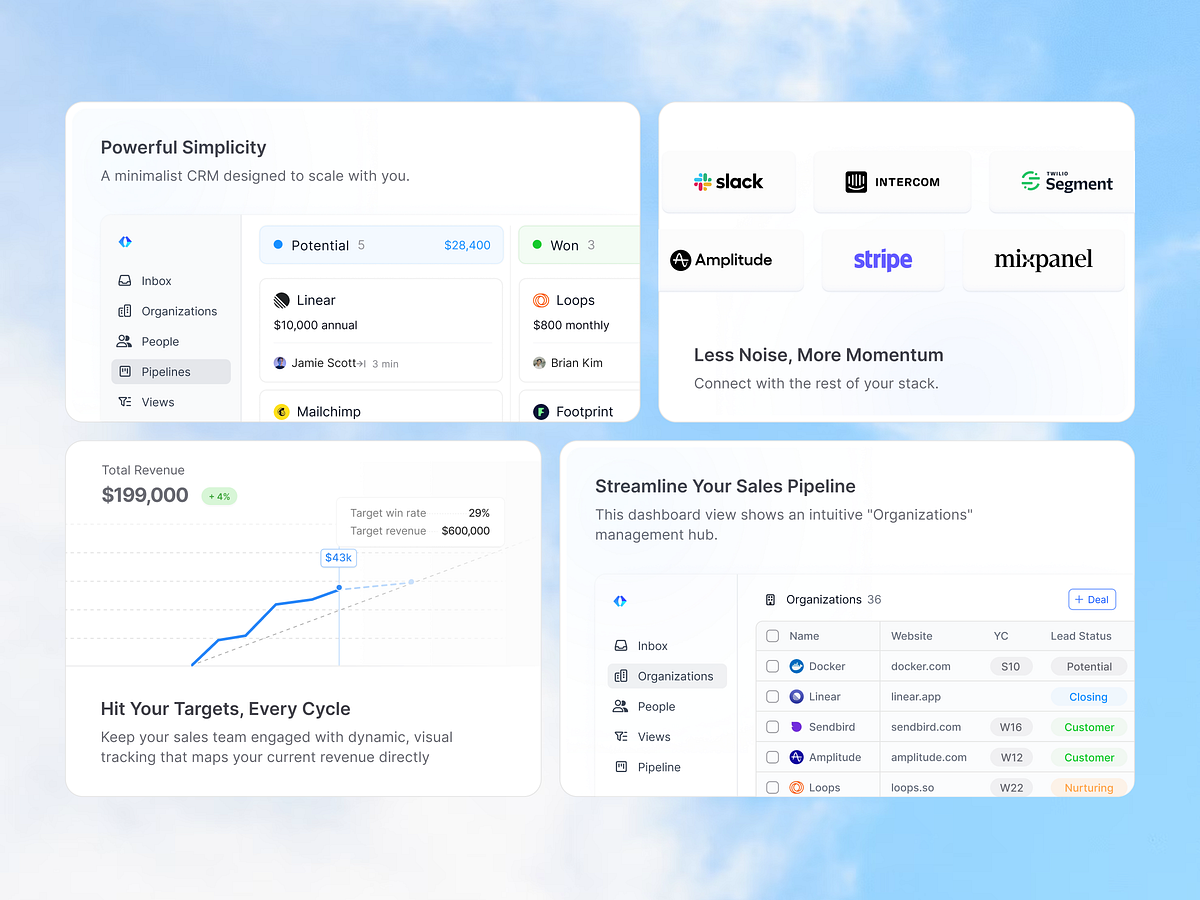Check the Amplitude row checkbox
Image resolution: width=1200 pixels, height=900 pixels.
click(772, 757)
